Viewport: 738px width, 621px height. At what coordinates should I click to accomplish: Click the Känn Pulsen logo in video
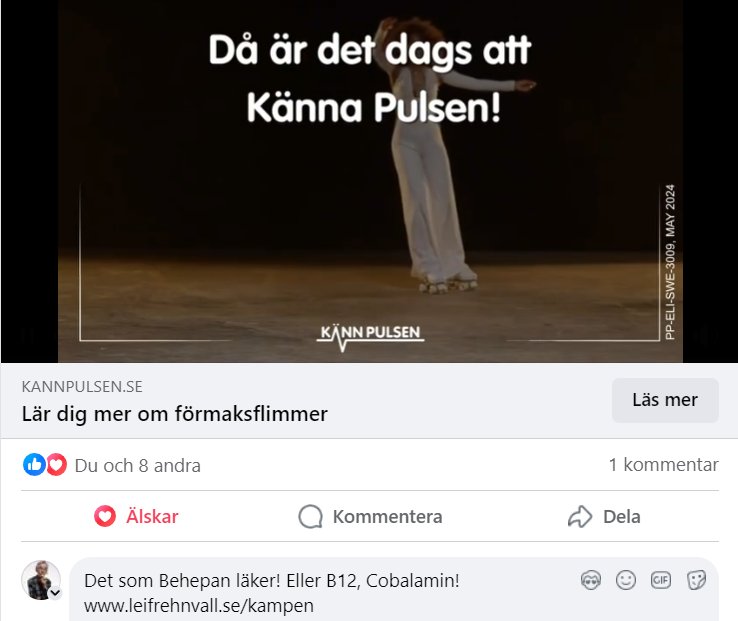click(x=370, y=337)
